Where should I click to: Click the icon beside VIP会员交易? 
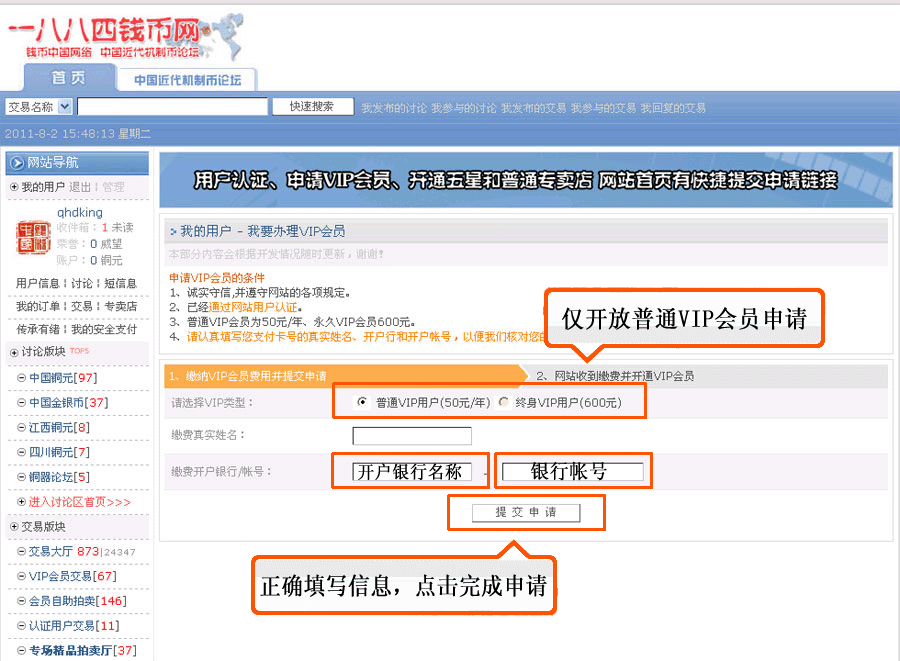22,576
